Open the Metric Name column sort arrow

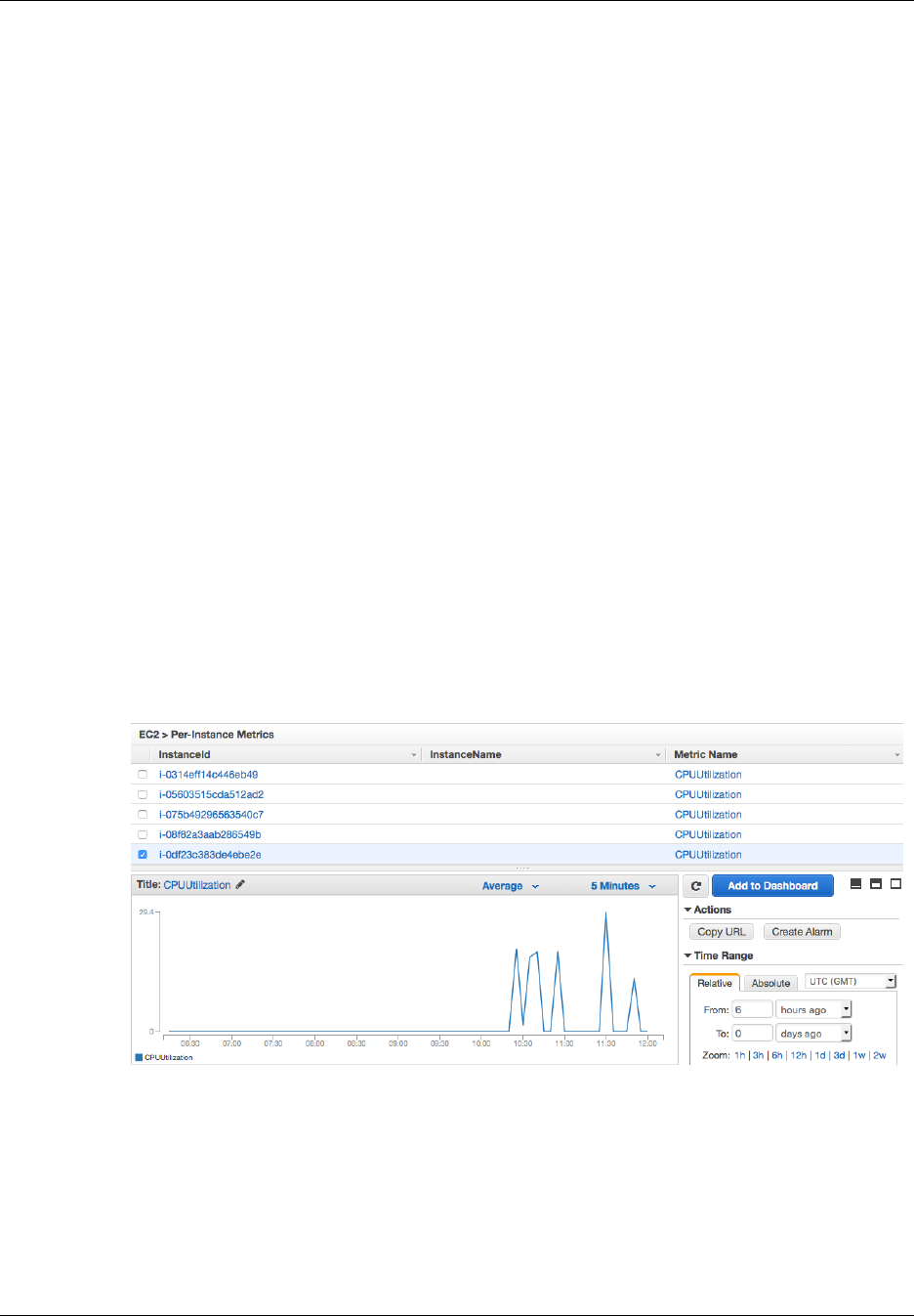pos(897,755)
